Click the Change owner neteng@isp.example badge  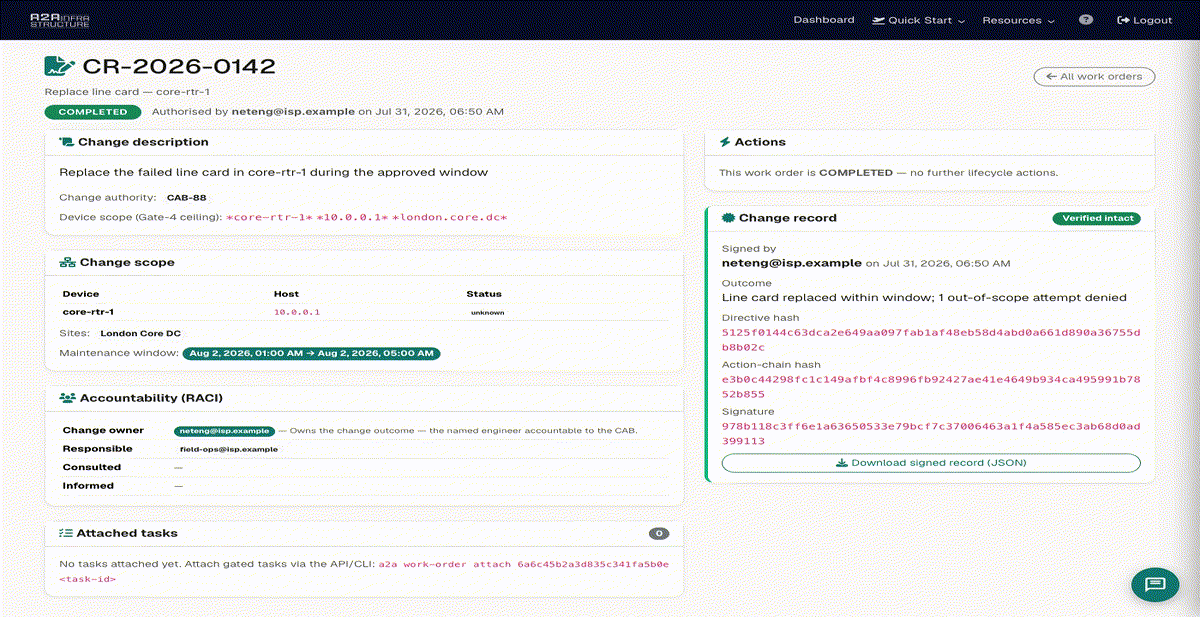tap(224, 431)
